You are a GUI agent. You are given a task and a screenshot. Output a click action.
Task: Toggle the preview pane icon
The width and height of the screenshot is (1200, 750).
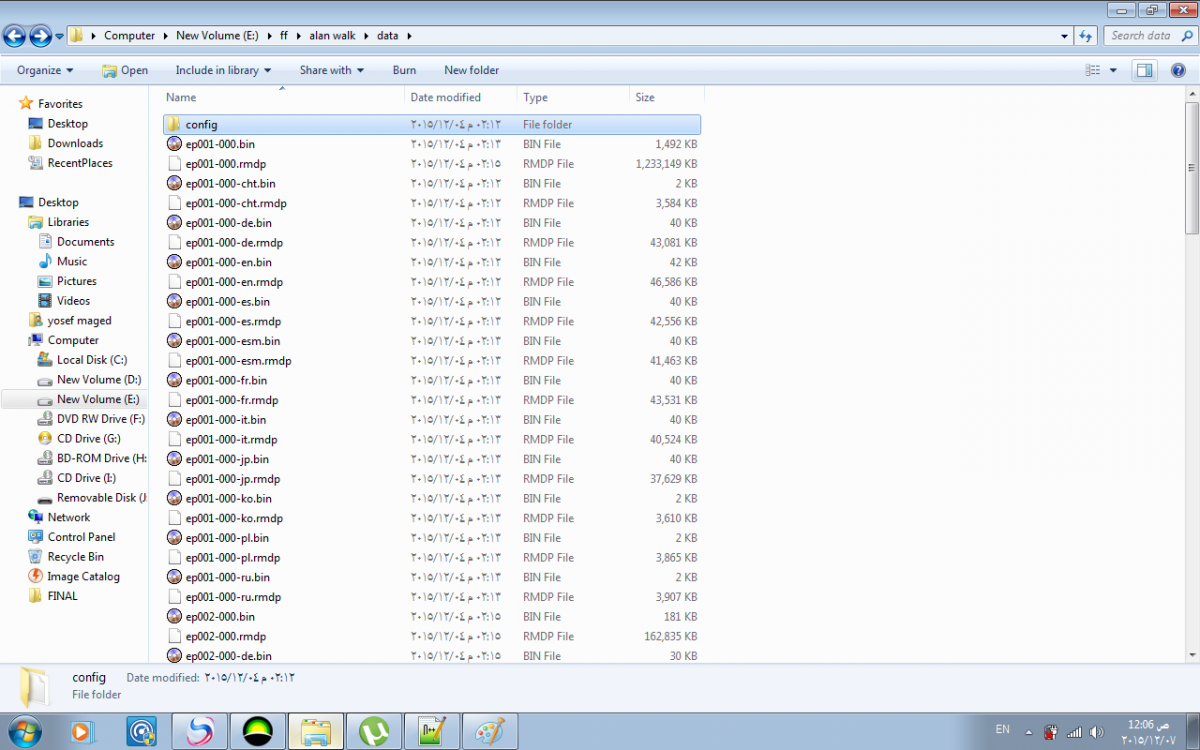tap(1144, 70)
